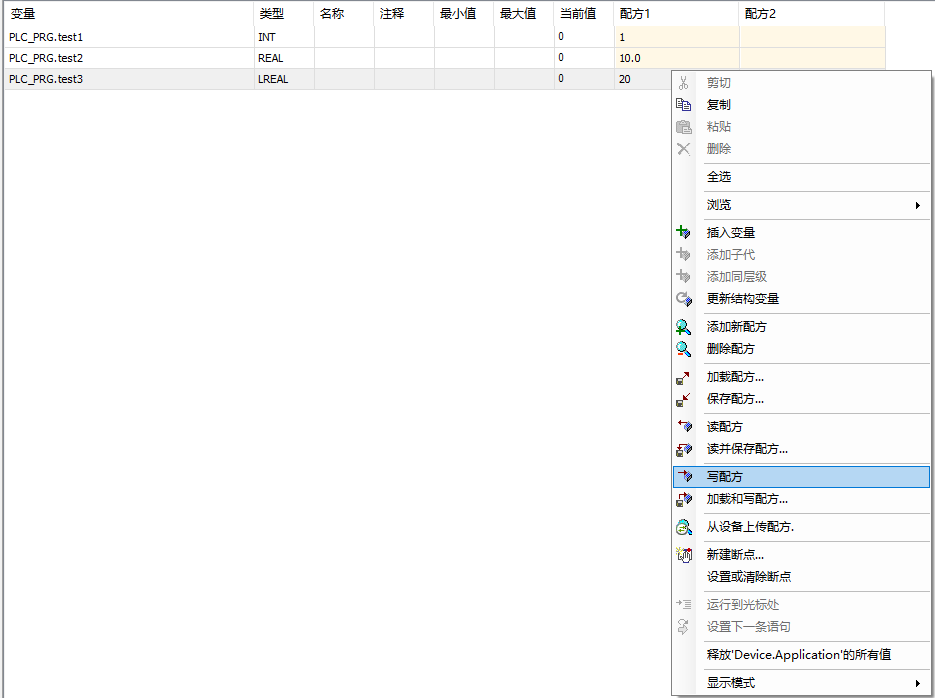Click the 更新结构变量 refresh icon
This screenshot has height=698, width=935.
[x=685, y=298]
